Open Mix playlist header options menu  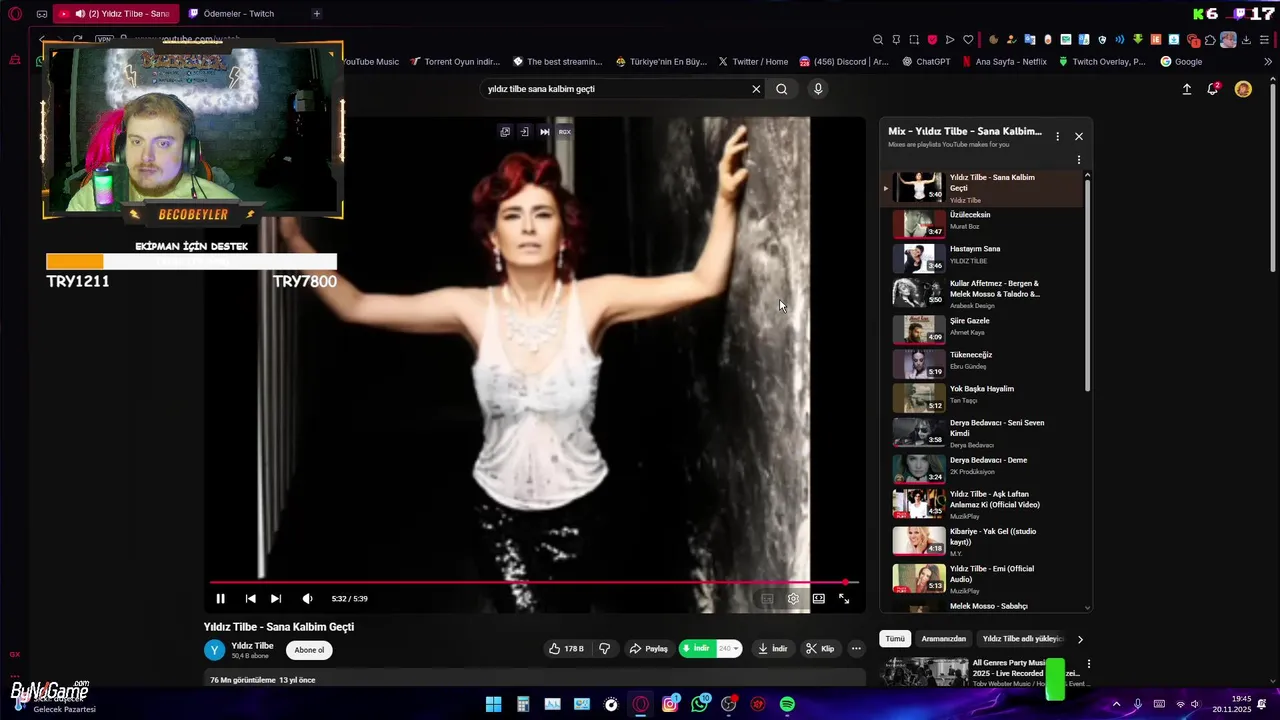click(x=1057, y=136)
